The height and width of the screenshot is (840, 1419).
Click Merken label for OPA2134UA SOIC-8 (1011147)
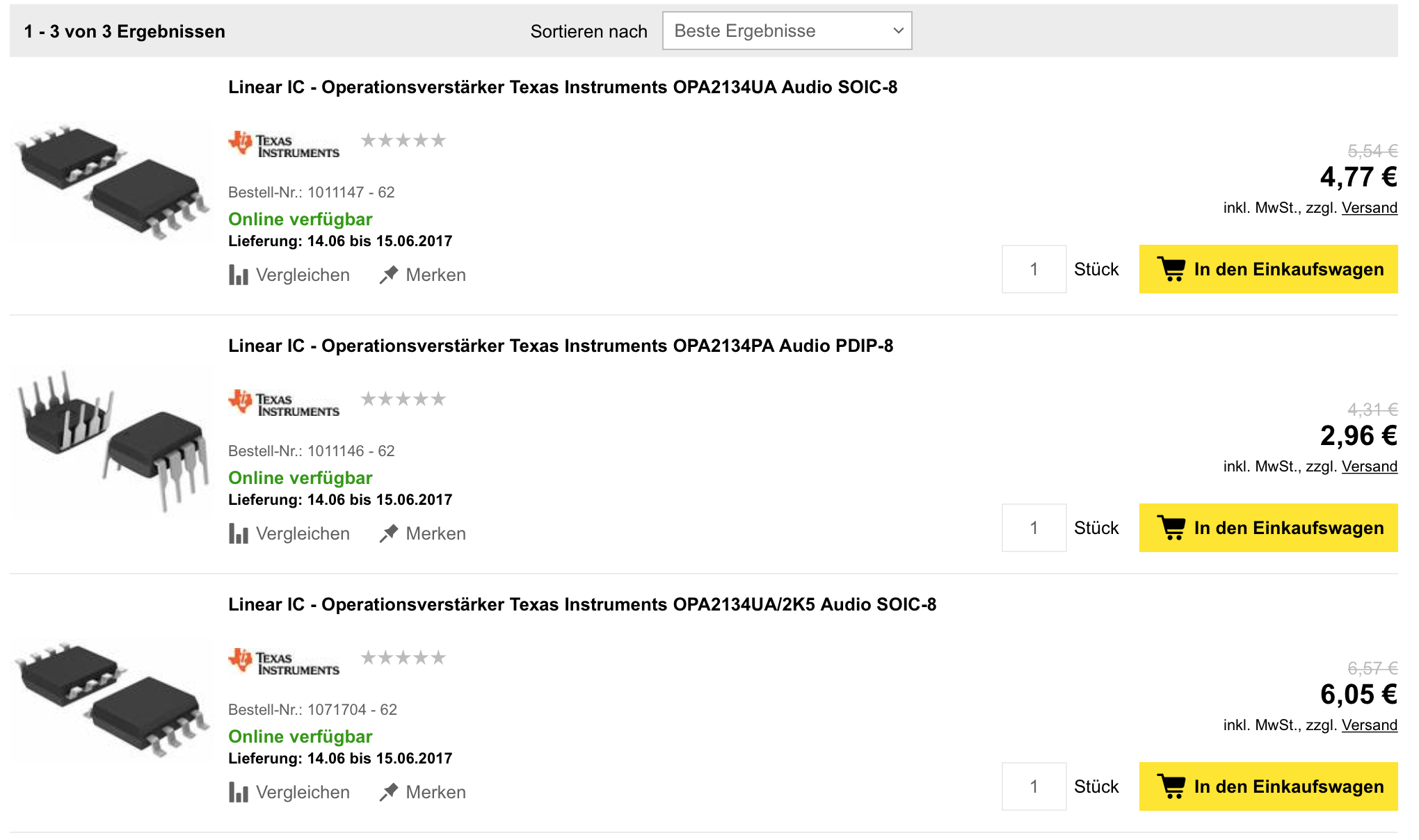[x=436, y=275]
